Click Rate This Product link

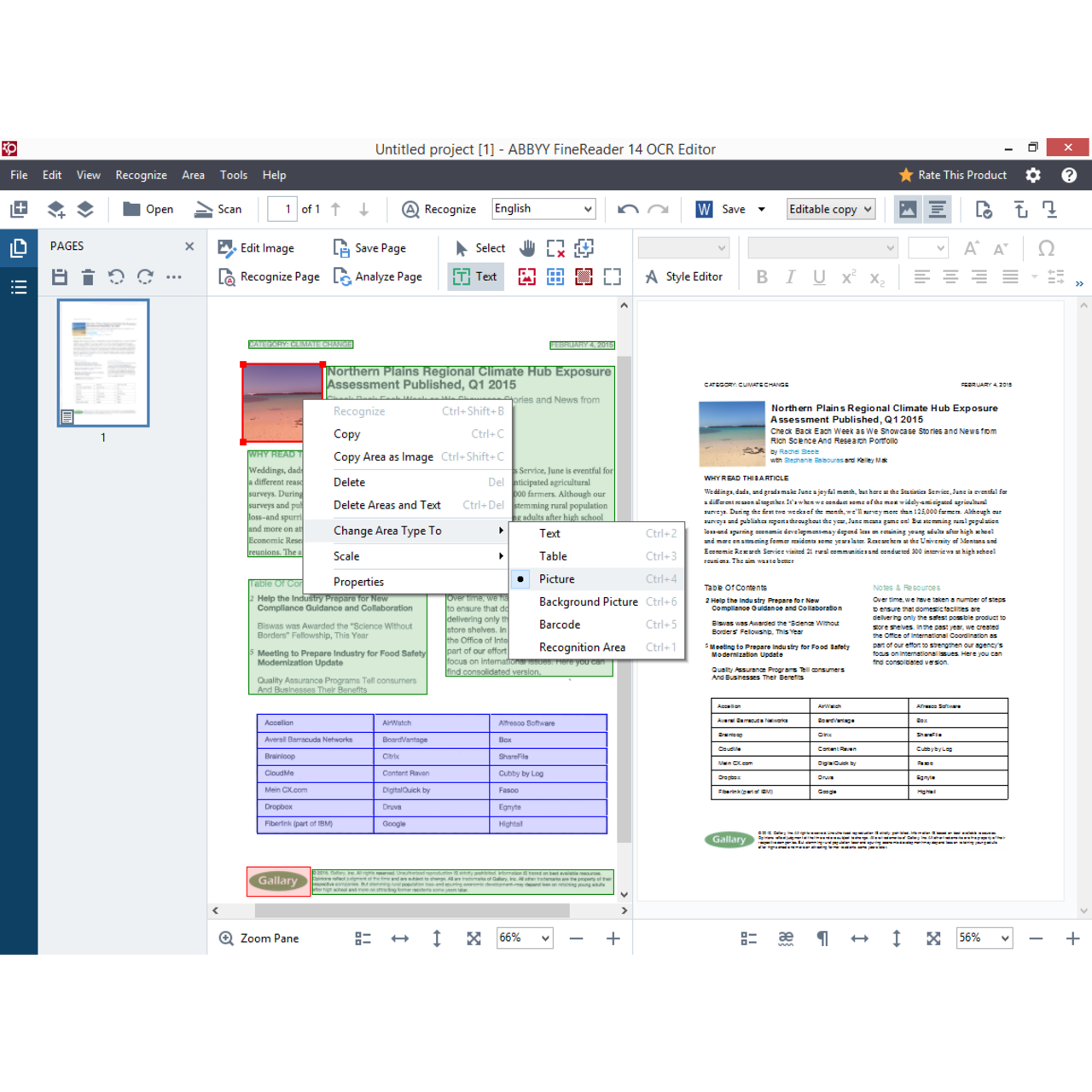pos(952,175)
